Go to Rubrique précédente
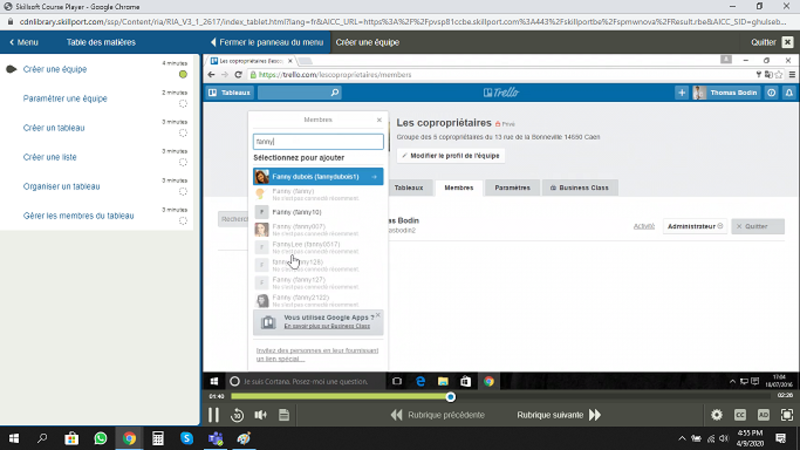The height and width of the screenshot is (450, 800). [438, 415]
